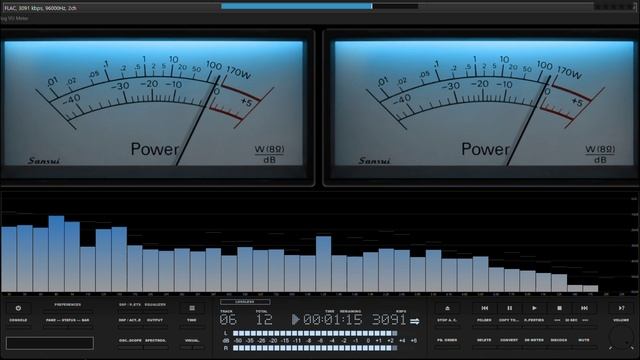Toggle the OSC. SCOPE visualization
The width and height of the screenshot is (640, 360).
[x=130, y=340]
